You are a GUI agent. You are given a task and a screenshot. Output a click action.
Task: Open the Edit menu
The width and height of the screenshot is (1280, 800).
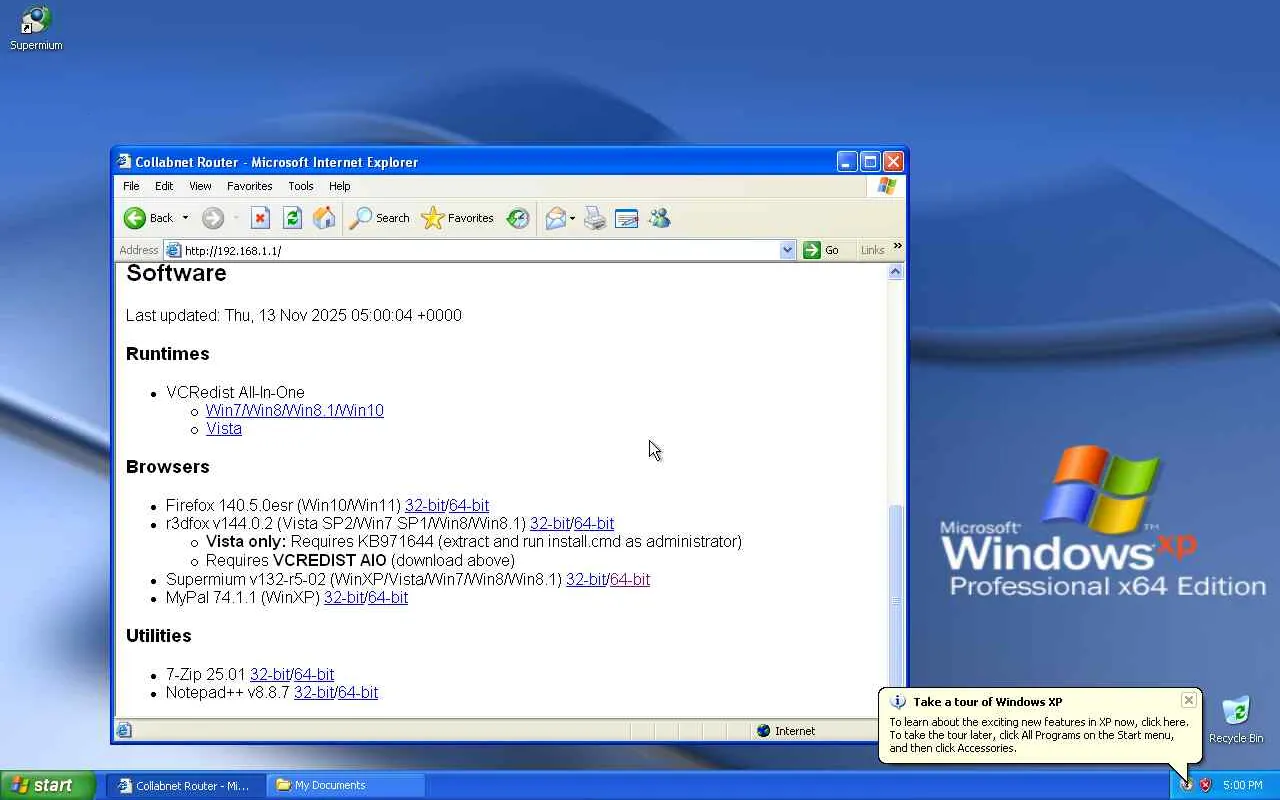(x=164, y=186)
